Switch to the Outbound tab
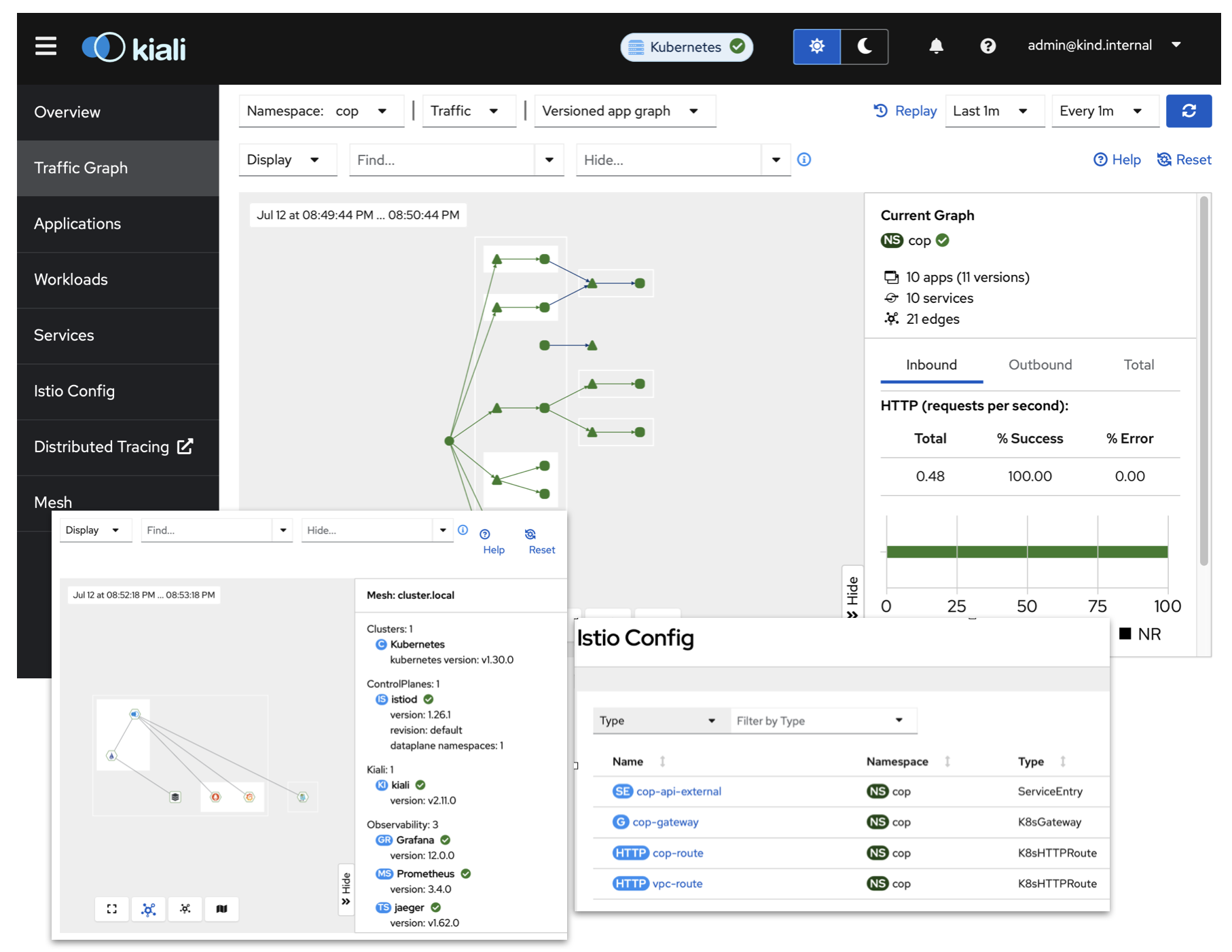This screenshot has height=952, width=1232. (1040, 365)
